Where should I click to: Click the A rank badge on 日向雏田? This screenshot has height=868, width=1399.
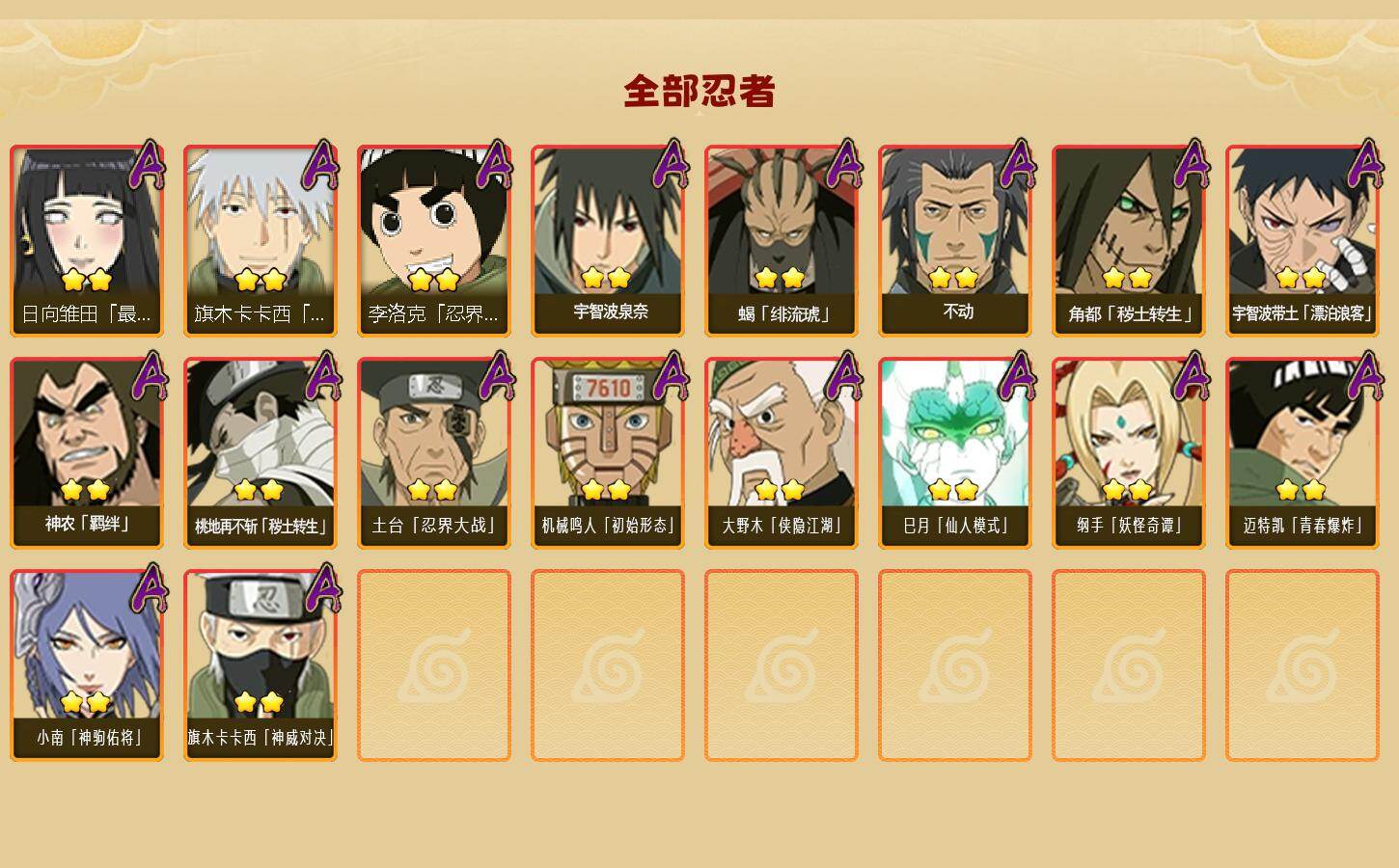tap(148, 166)
